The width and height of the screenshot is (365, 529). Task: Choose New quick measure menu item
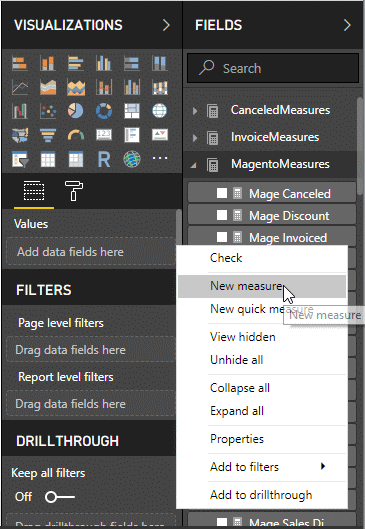pos(262,309)
